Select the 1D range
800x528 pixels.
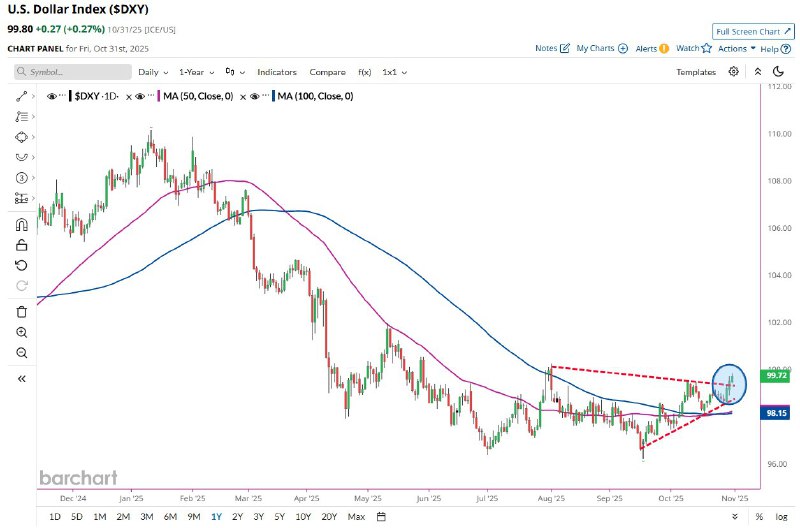[55, 517]
